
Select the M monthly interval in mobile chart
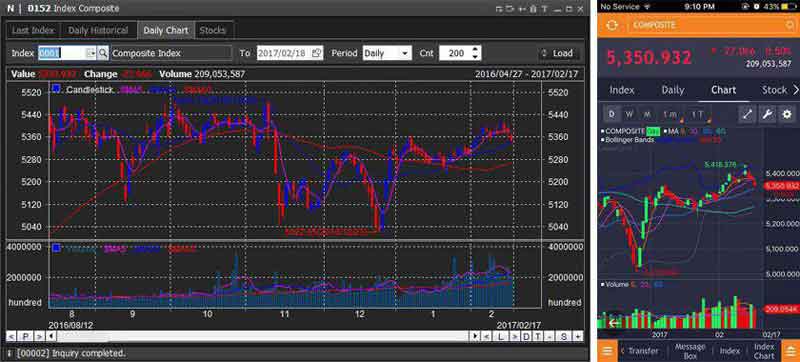coord(646,114)
